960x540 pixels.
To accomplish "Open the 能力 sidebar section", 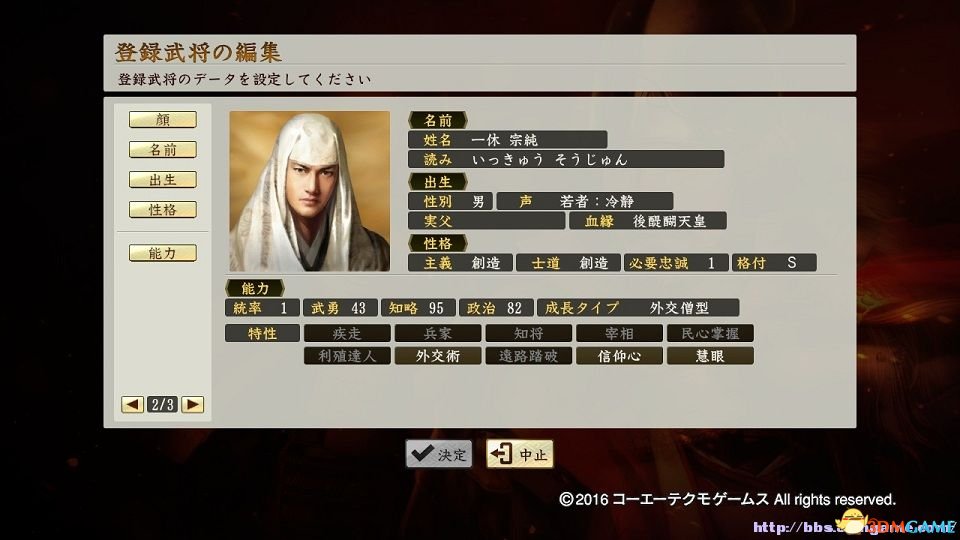I will click(x=163, y=253).
